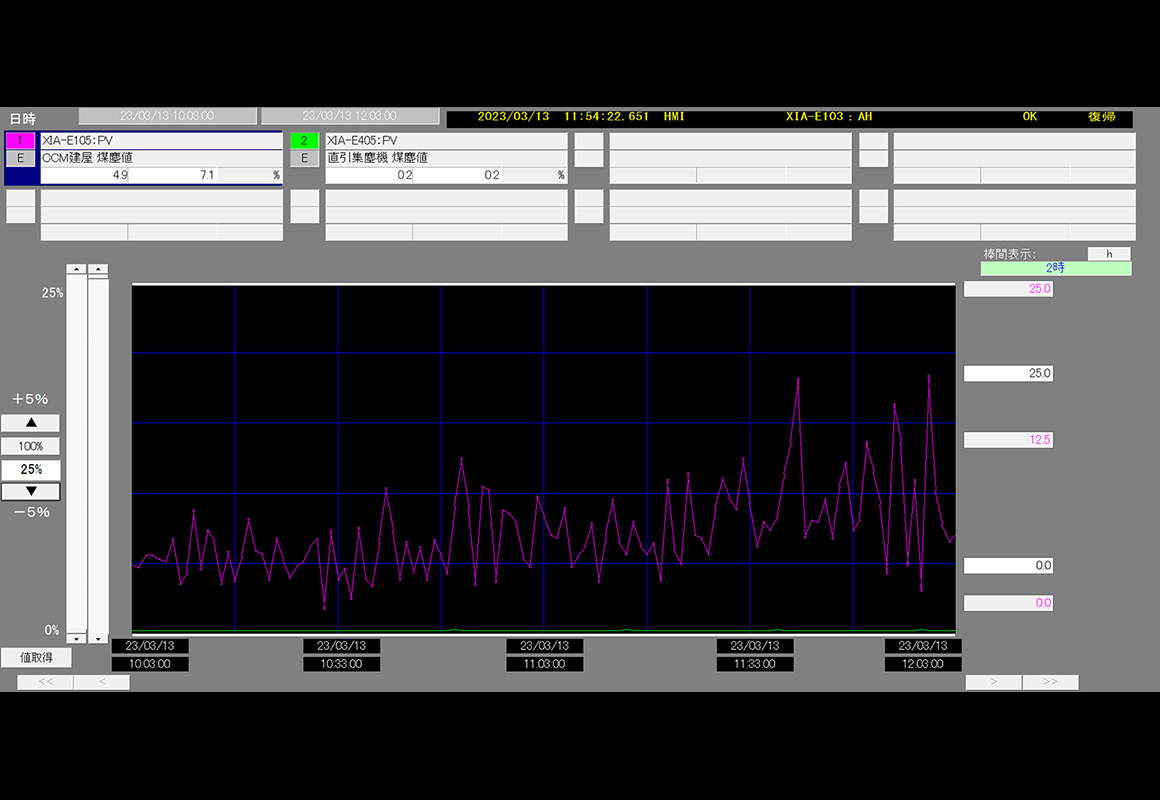Click the XIA-E103 : AH alarm message
Viewport: 1160px width, 800px height.
[x=829, y=116]
